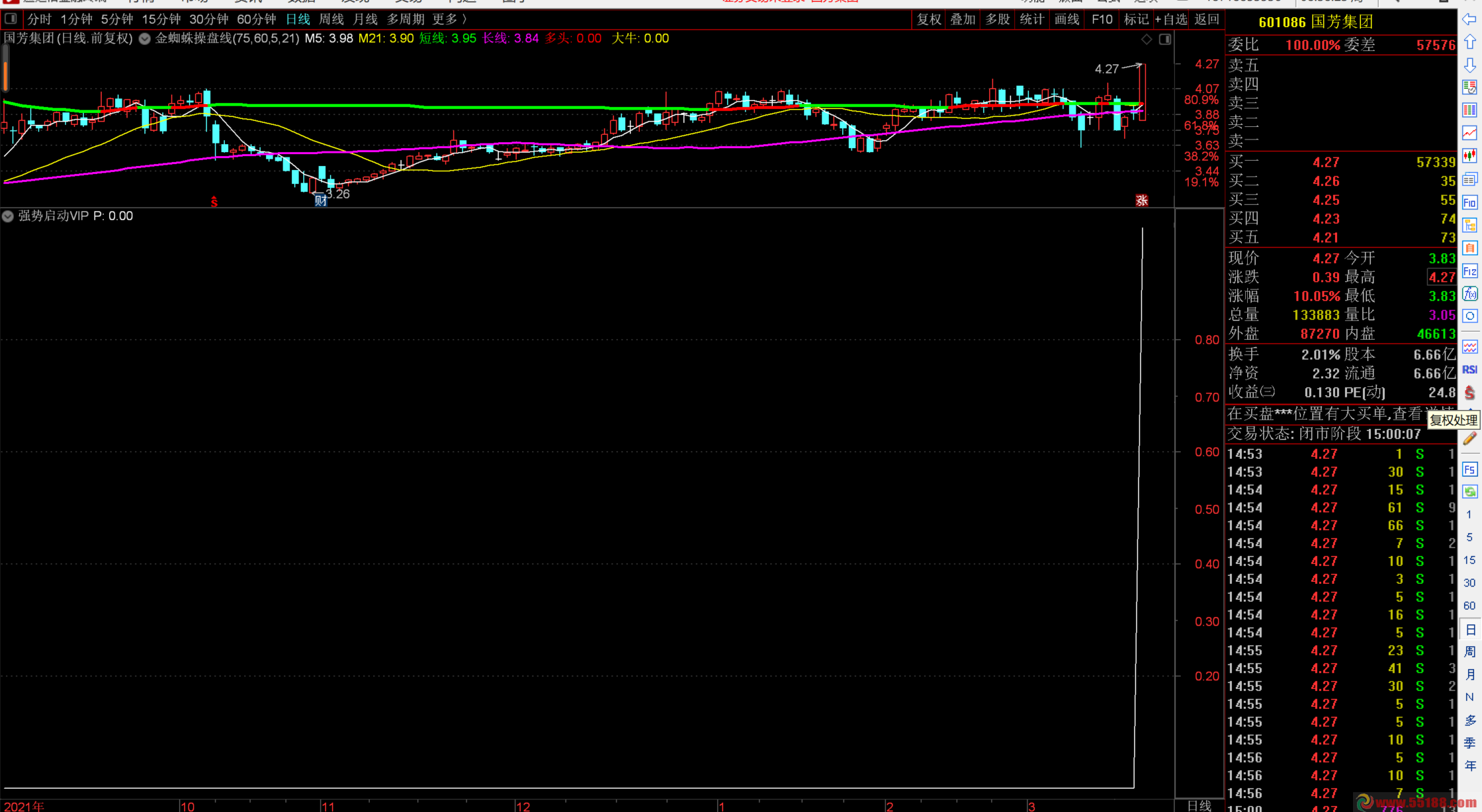Expand the 更多 period options
The height and width of the screenshot is (812, 1482).
[x=449, y=19]
